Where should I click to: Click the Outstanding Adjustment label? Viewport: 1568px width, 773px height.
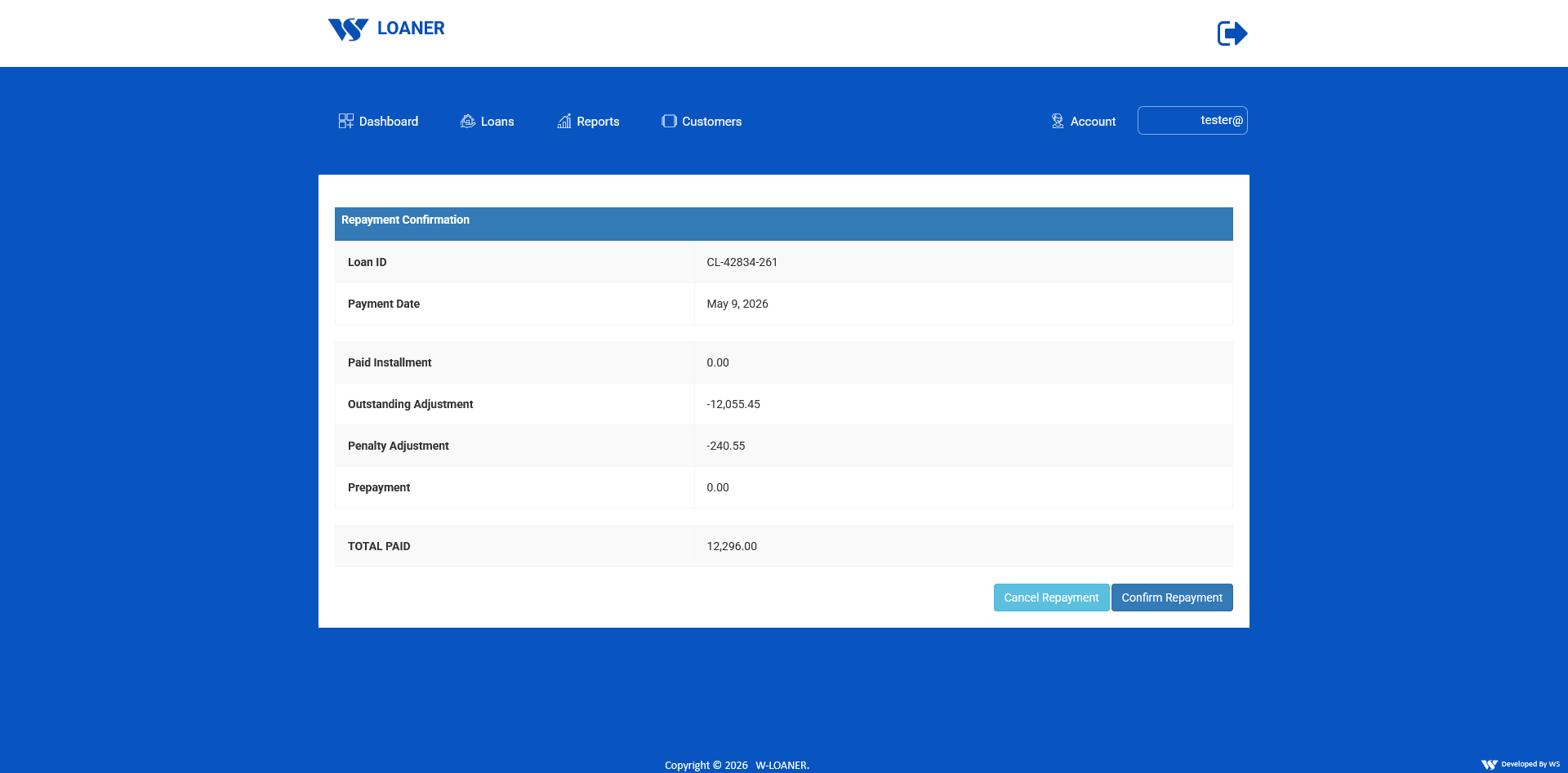point(411,404)
